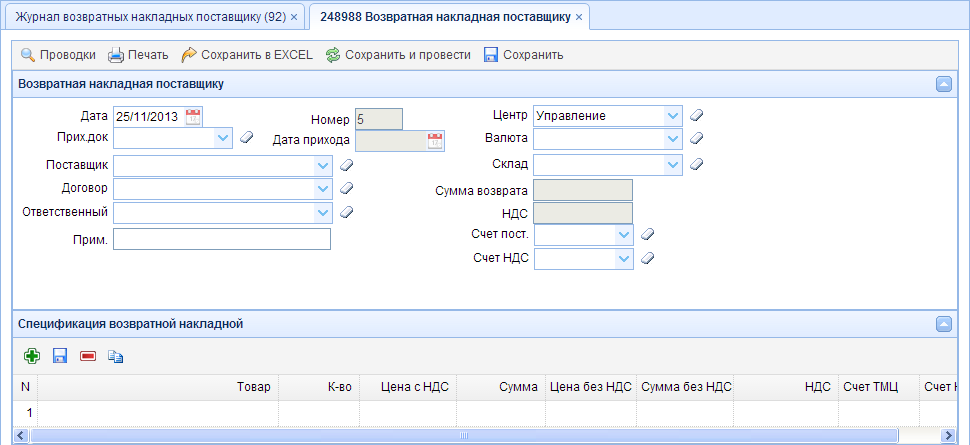The image size is (970, 445).
Task: Click the Номер field
Action: [379, 119]
